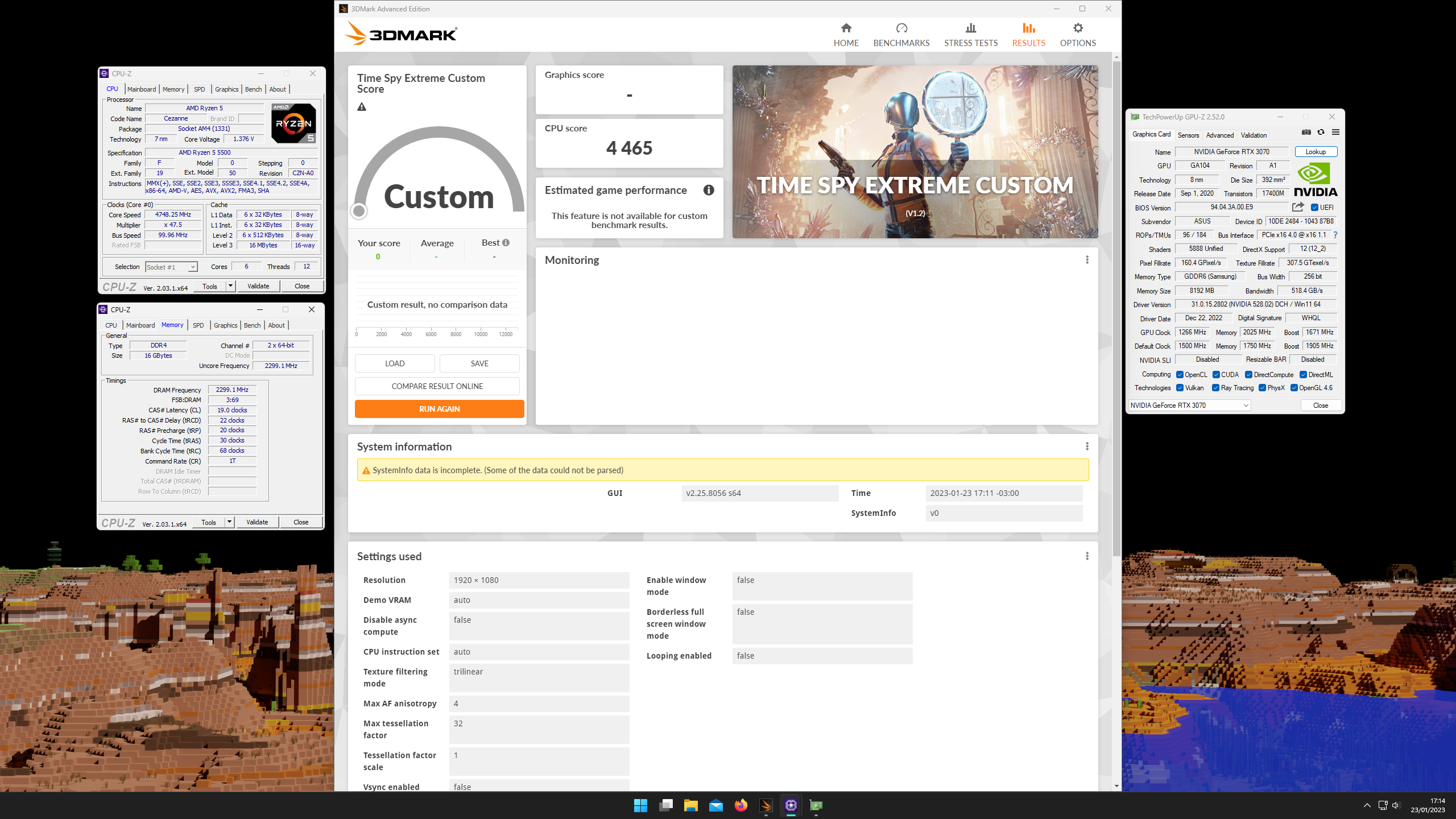Viewport: 1456px width, 819px height.
Task: Open the System information three-dot menu
Action: click(x=1087, y=446)
